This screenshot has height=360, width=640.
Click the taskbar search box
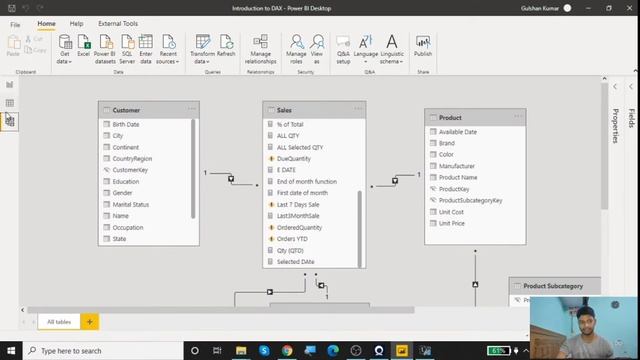(x=103, y=351)
